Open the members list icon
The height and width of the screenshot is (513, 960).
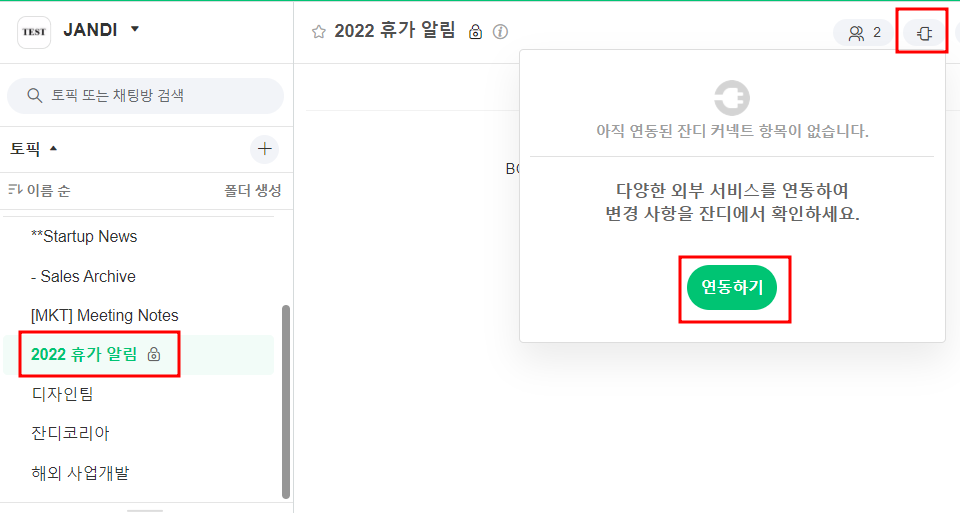pyautogui.click(x=863, y=33)
